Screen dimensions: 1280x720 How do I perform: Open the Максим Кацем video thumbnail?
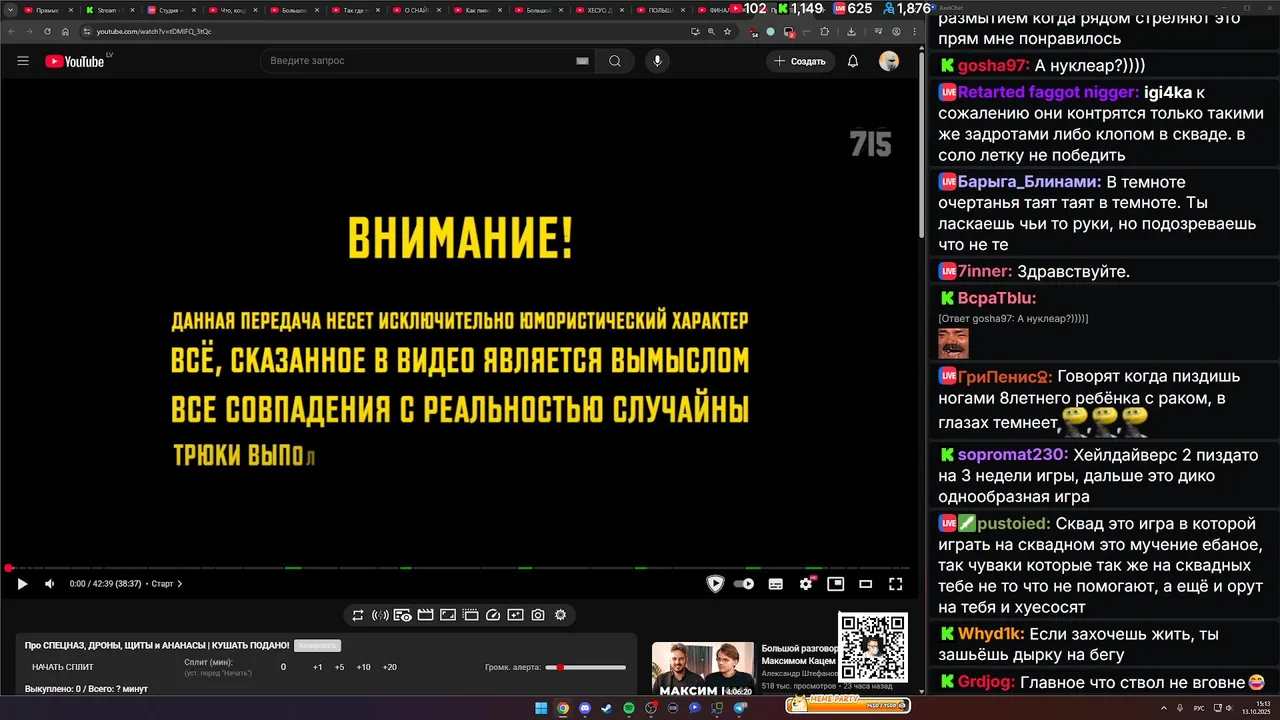(x=703, y=668)
